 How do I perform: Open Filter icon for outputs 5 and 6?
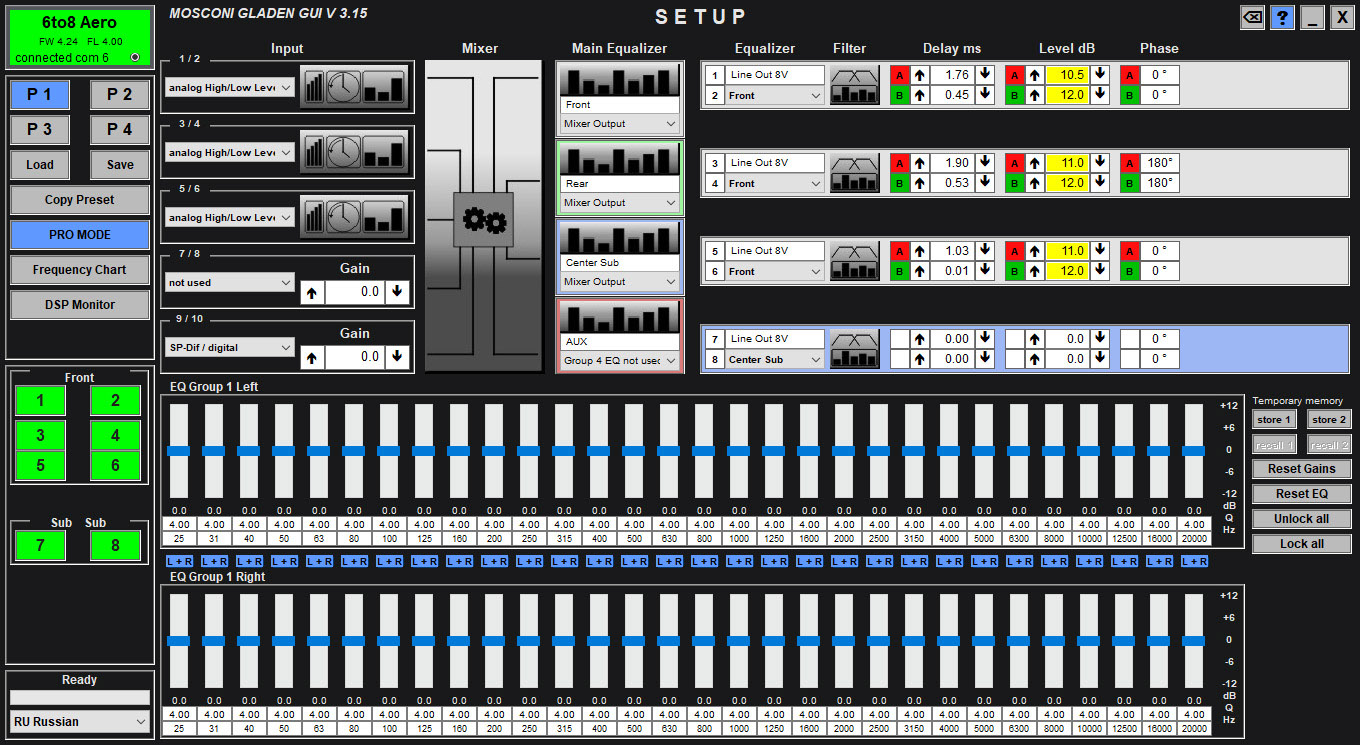point(854,261)
